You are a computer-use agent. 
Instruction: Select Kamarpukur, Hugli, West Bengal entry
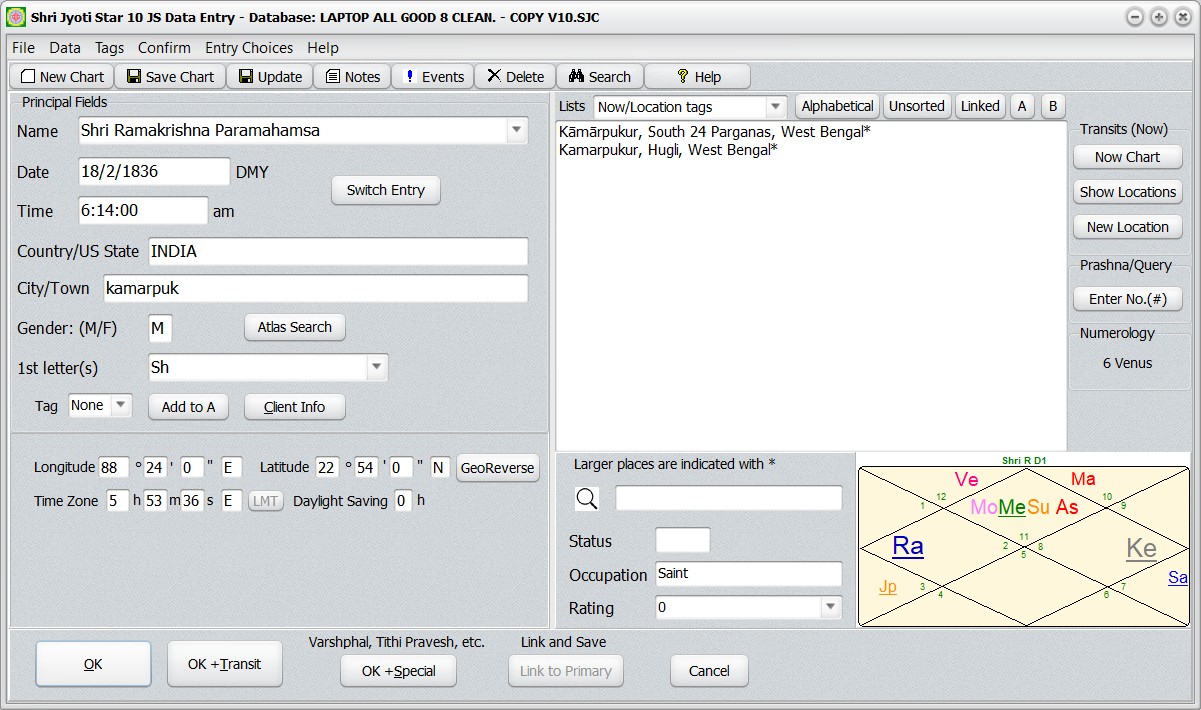(669, 150)
